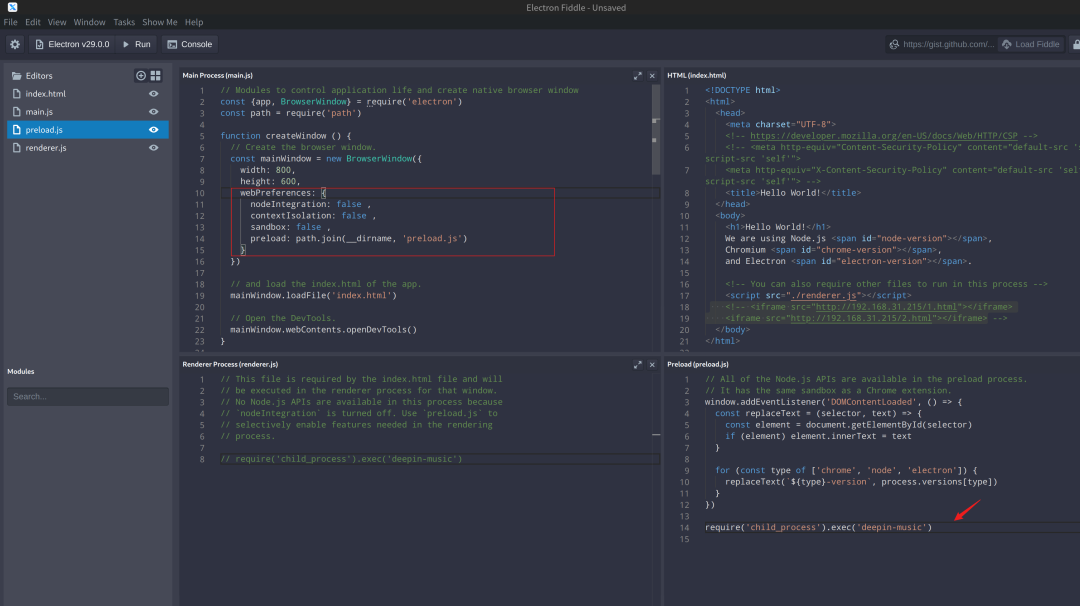Open the settings gear in the toolbar
1080x606 pixels.
click(15, 44)
